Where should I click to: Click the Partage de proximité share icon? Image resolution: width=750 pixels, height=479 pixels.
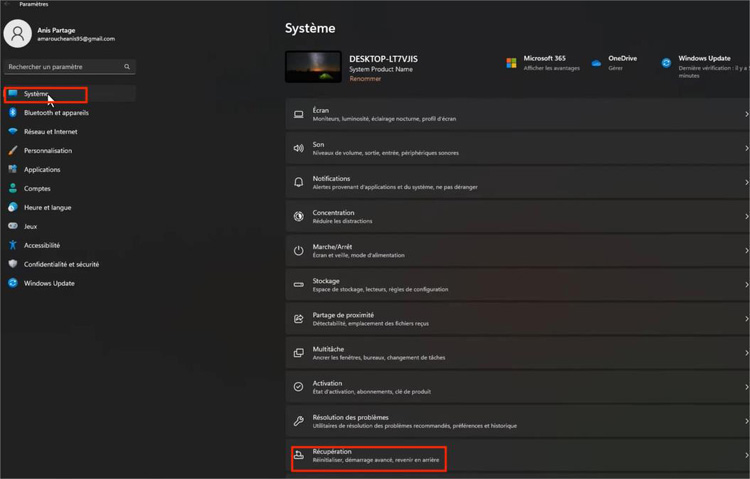pyautogui.click(x=298, y=319)
